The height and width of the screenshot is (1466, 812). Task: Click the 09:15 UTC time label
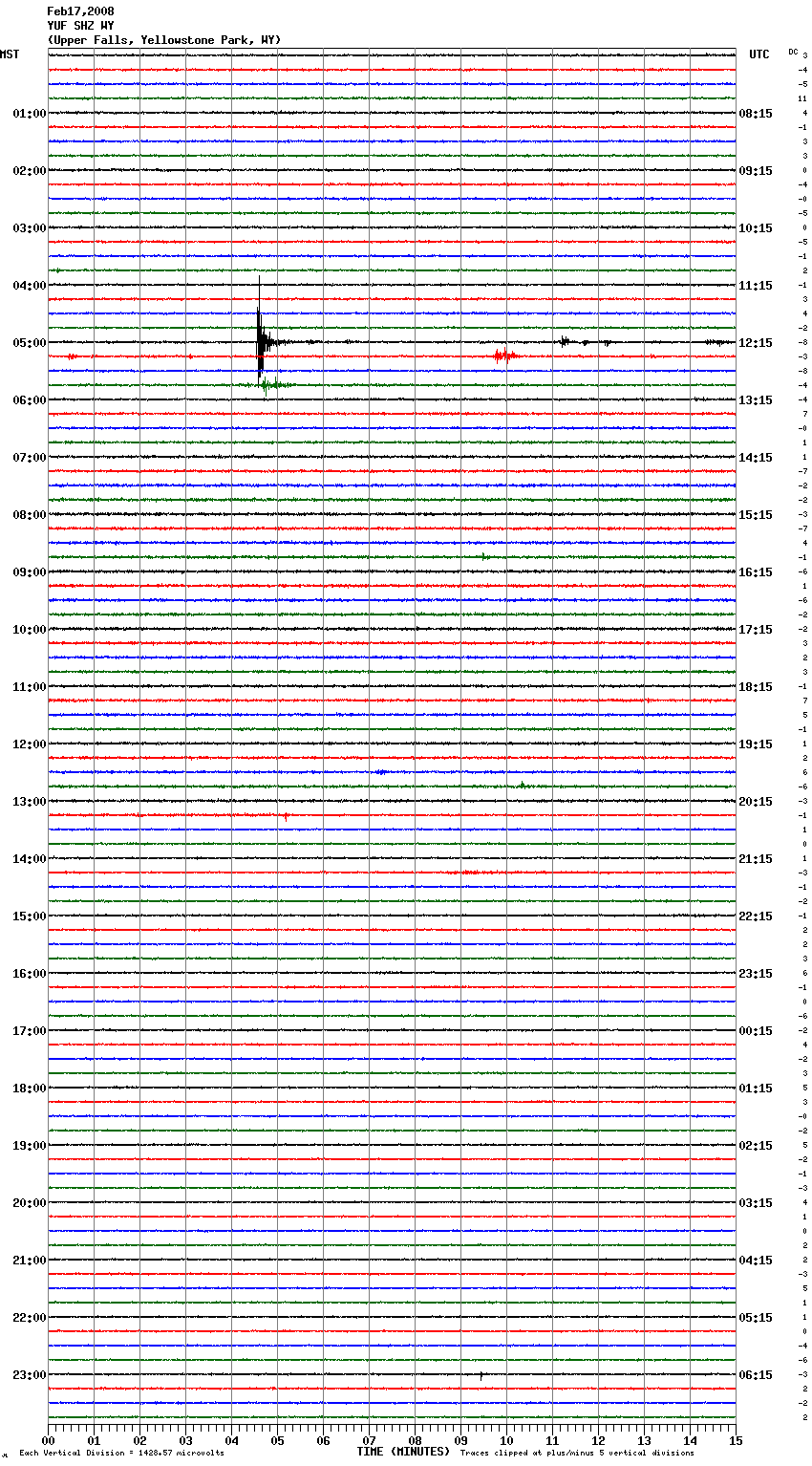click(756, 171)
